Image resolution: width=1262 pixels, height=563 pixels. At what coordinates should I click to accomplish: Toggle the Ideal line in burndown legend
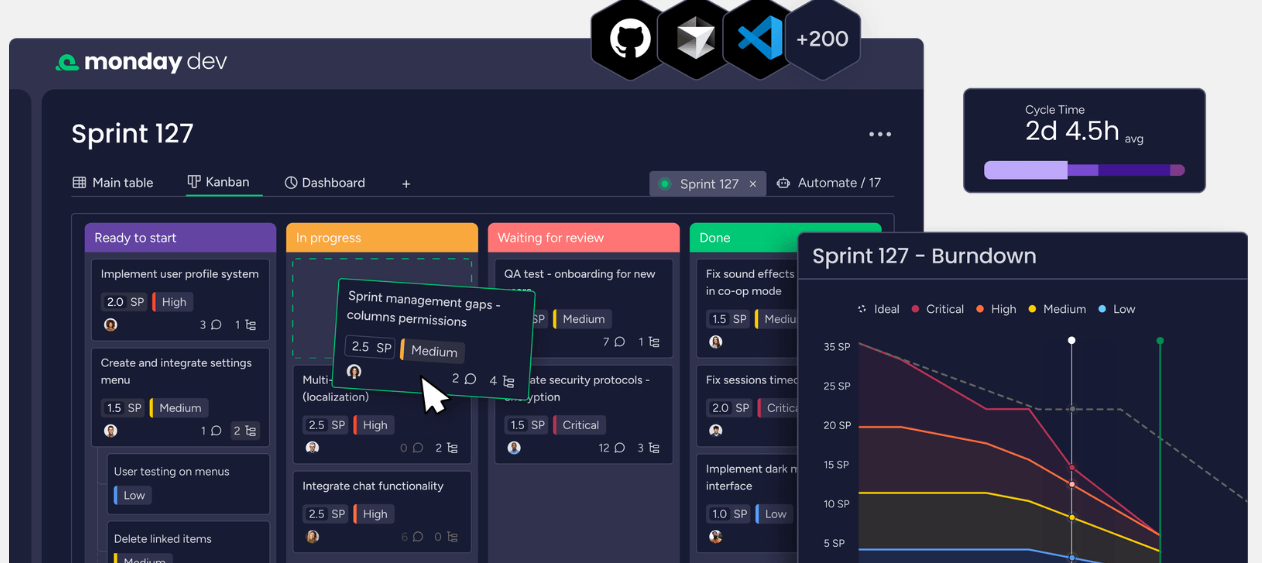pos(879,309)
